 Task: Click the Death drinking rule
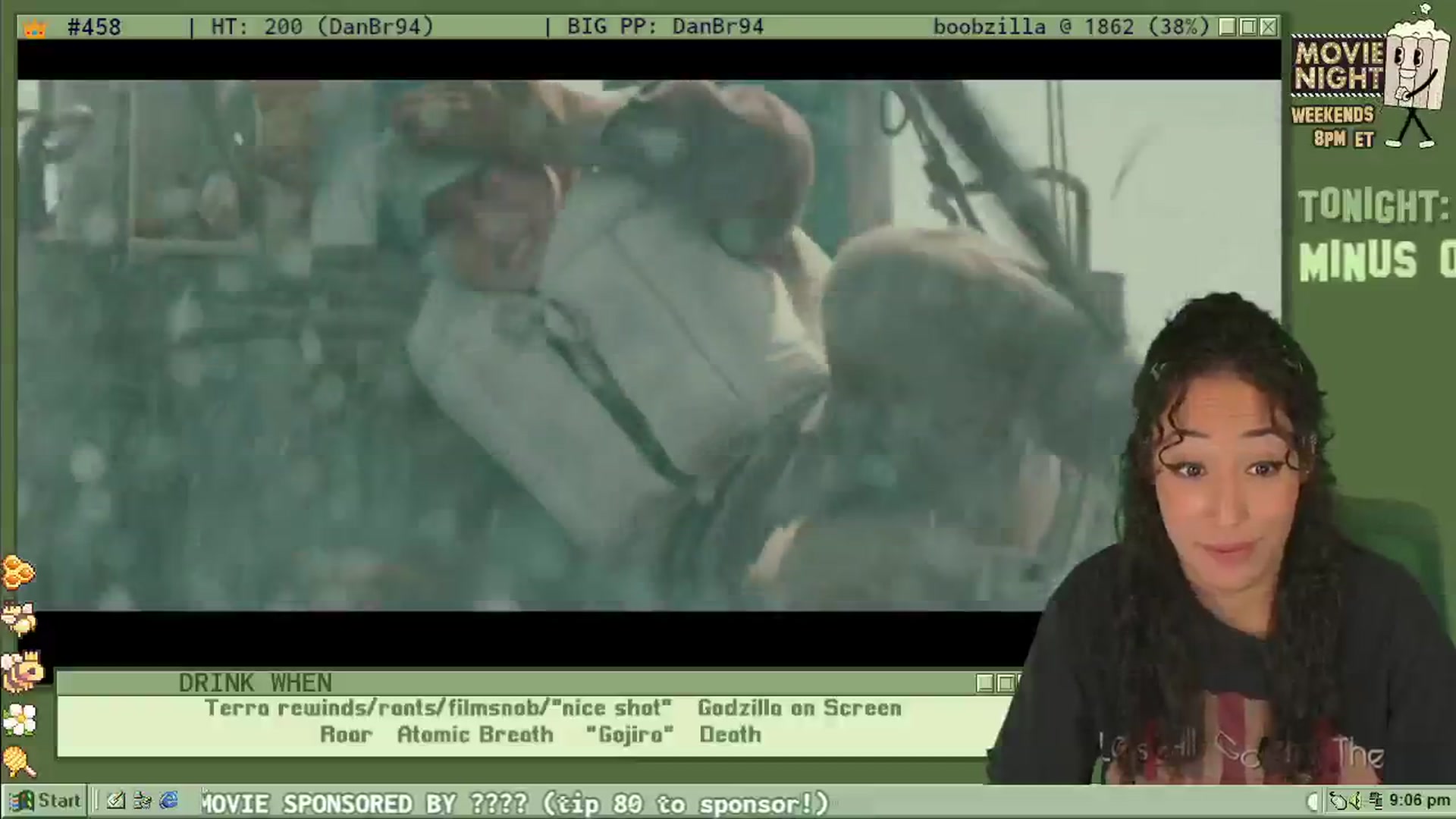[x=730, y=735]
